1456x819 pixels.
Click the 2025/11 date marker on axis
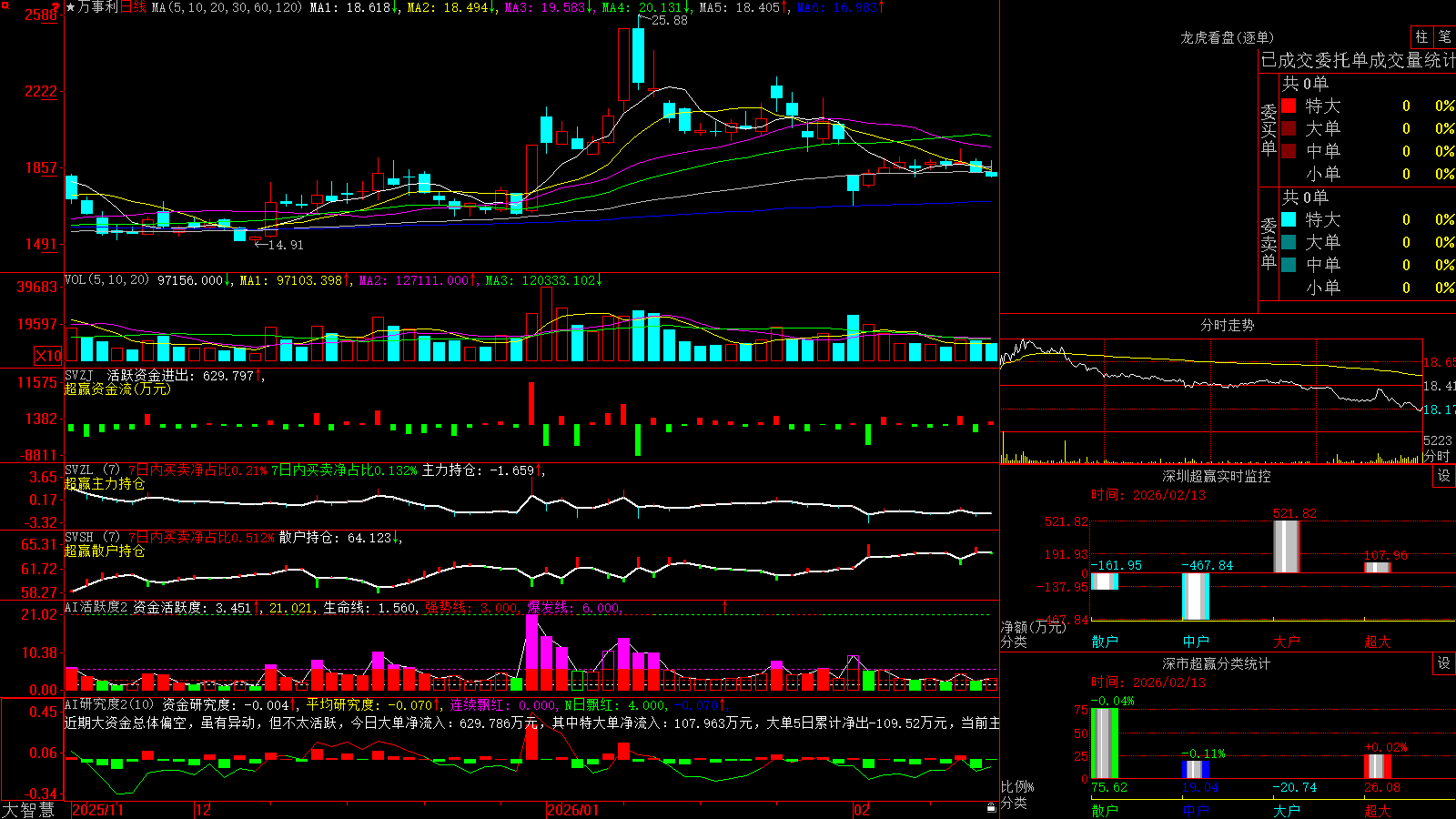pos(97,810)
